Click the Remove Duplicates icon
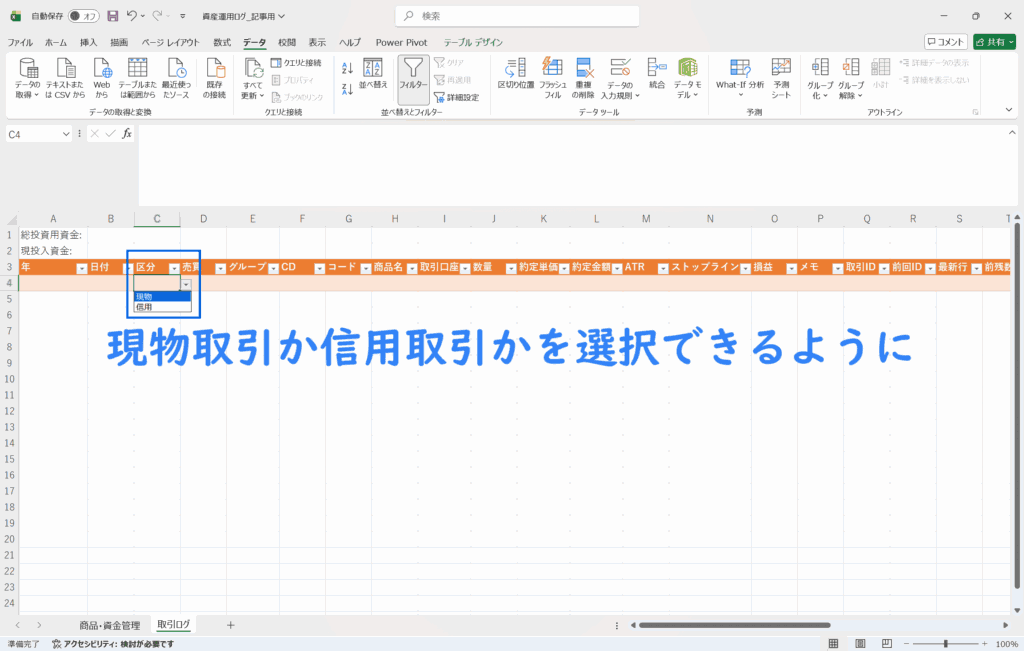The height and width of the screenshot is (651, 1024). click(585, 68)
